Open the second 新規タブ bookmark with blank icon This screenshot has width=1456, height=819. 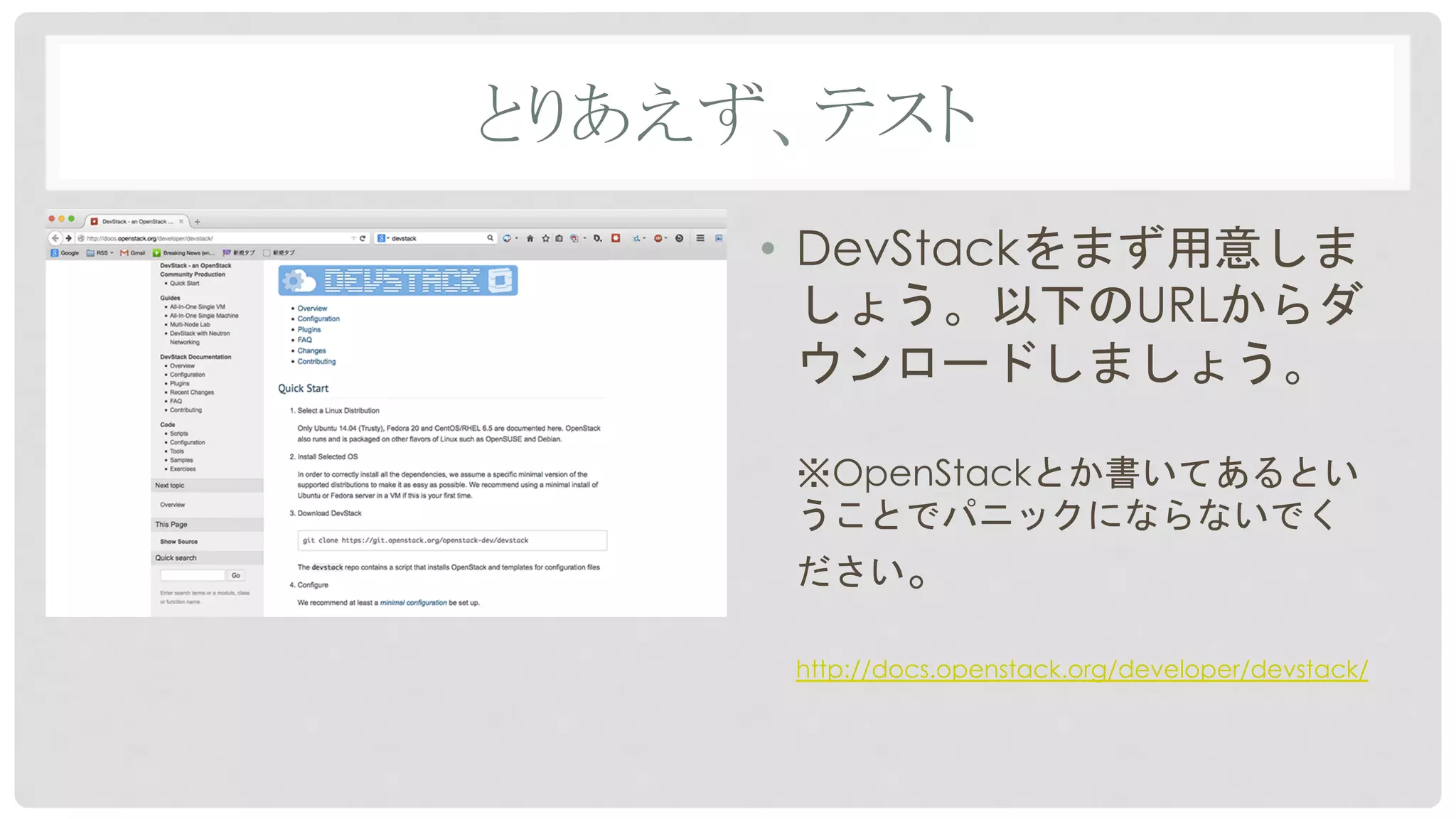coord(279,252)
